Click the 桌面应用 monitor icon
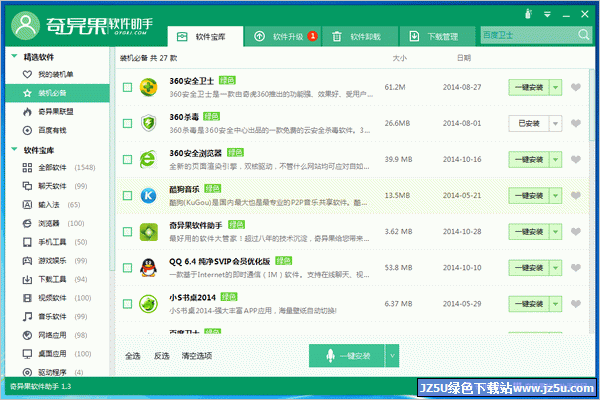This screenshot has height=400, width=600. pos(27,354)
